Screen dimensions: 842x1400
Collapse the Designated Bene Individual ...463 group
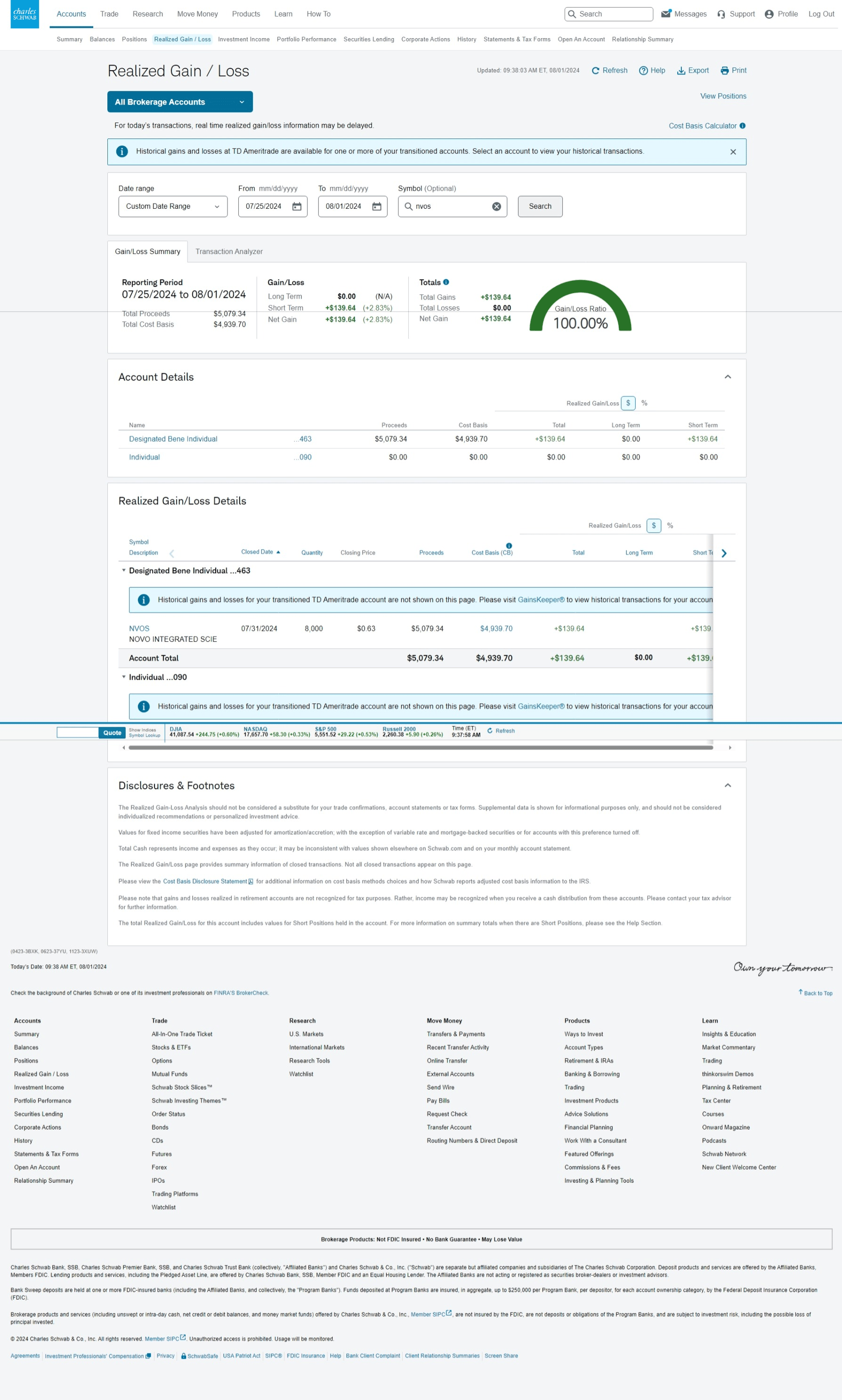click(x=124, y=571)
